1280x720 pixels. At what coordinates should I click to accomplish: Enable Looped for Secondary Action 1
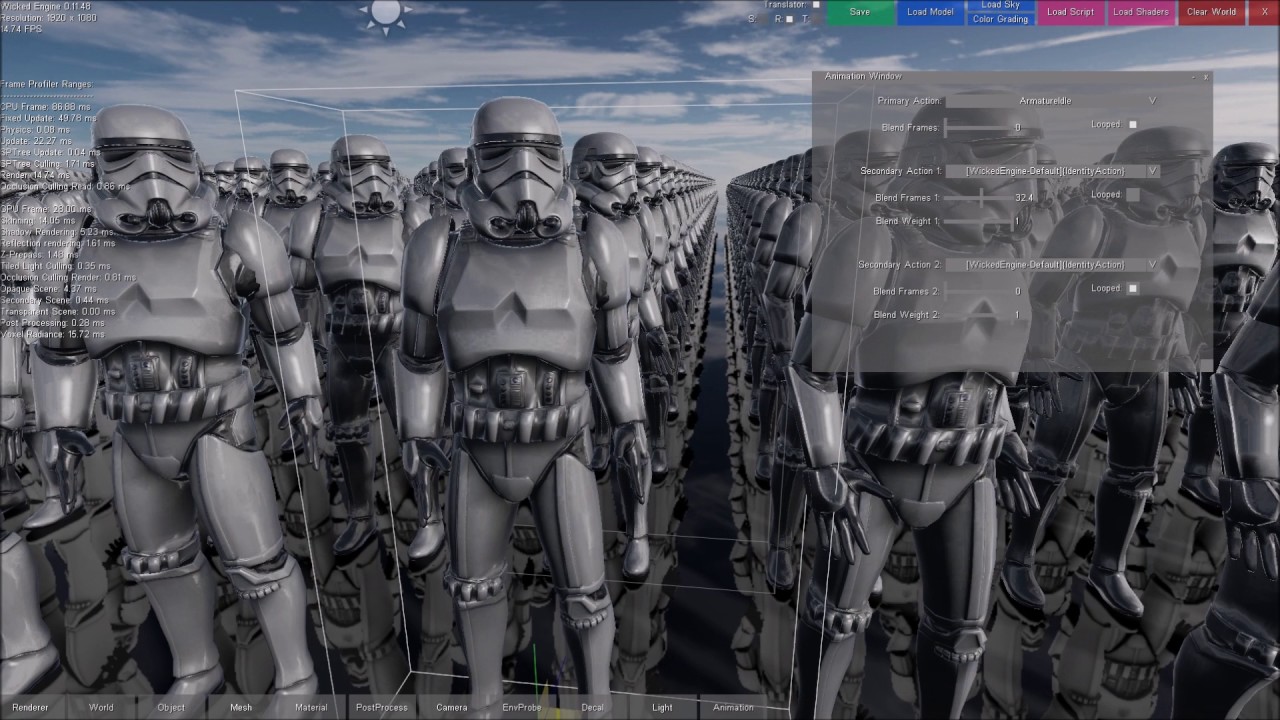[x=1133, y=195]
